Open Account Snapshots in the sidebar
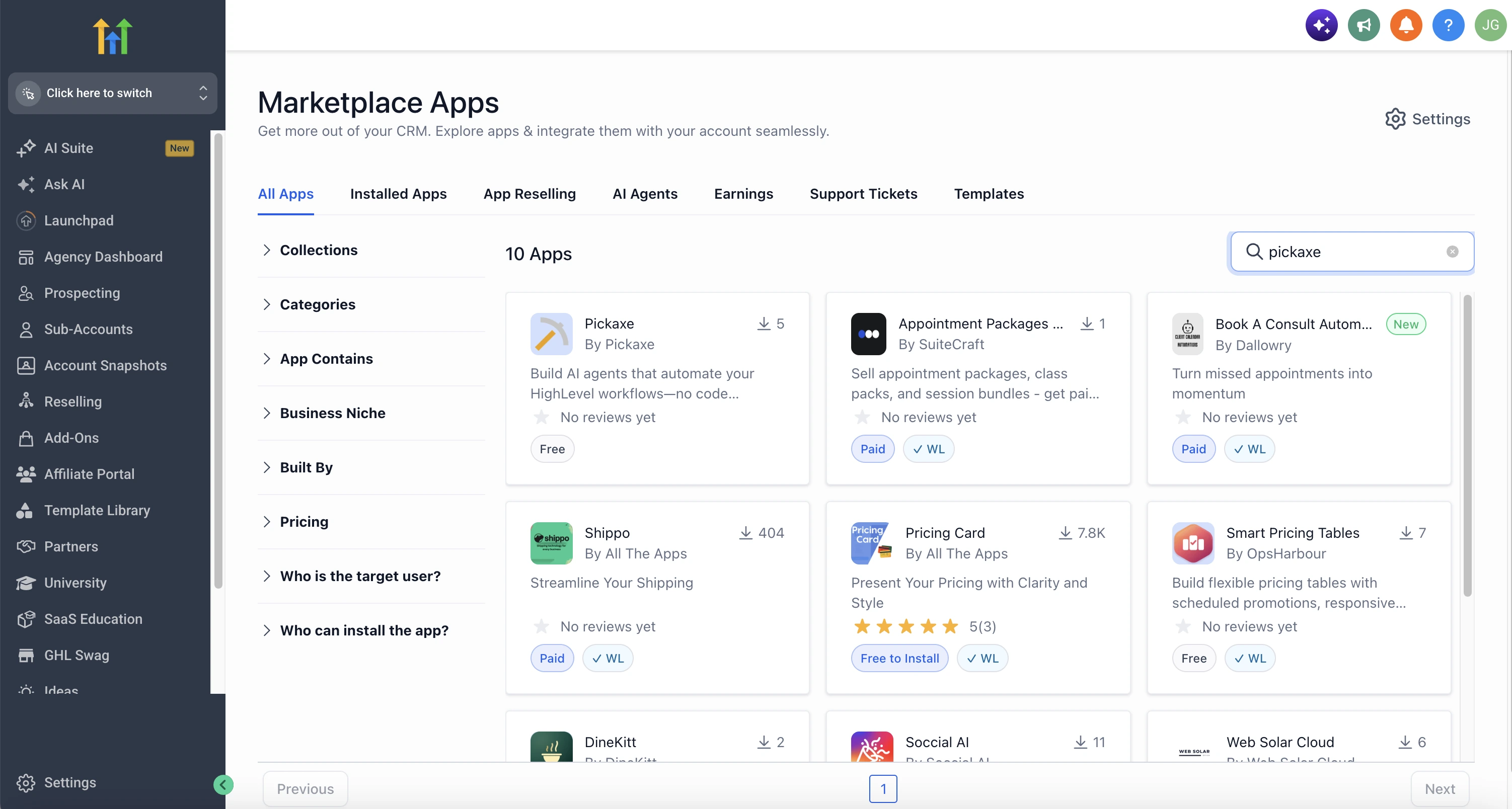The height and width of the screenshot is (809, 1512). pos(106,365)
